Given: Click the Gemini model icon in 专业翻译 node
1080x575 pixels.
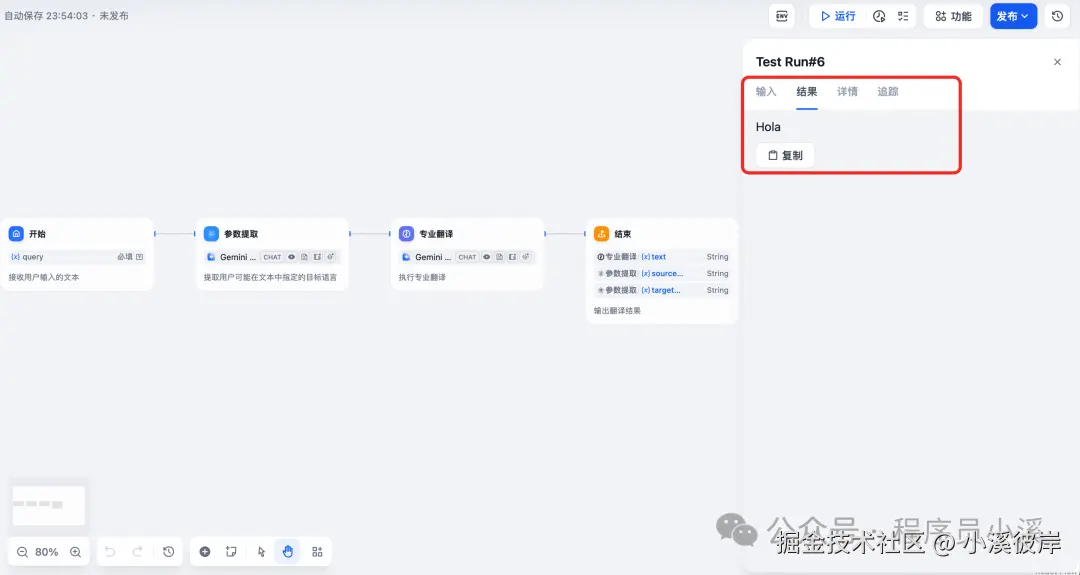Looking at the screenshot, I should [406, 257].
